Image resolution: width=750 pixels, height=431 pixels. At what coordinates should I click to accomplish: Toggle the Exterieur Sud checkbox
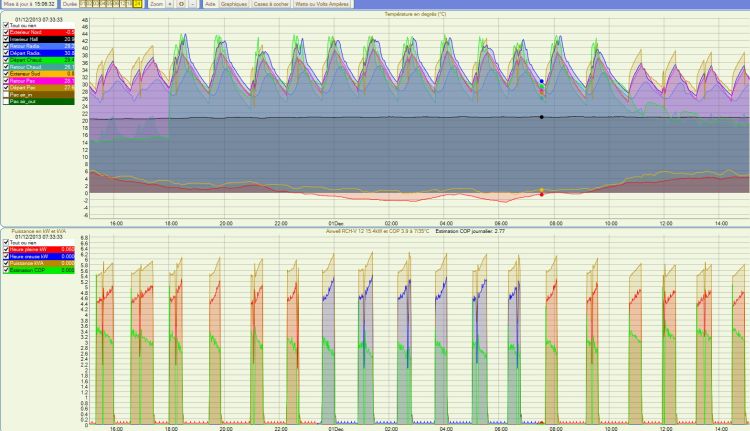5,74
